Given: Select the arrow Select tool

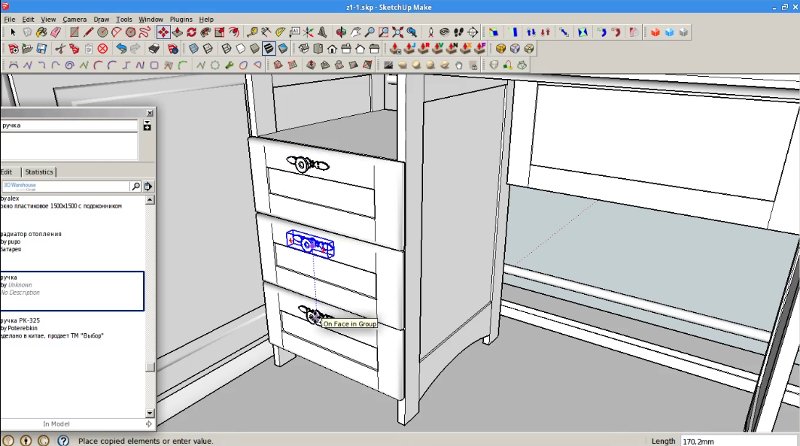Looking at the screenshot, I should click(13, 32).
